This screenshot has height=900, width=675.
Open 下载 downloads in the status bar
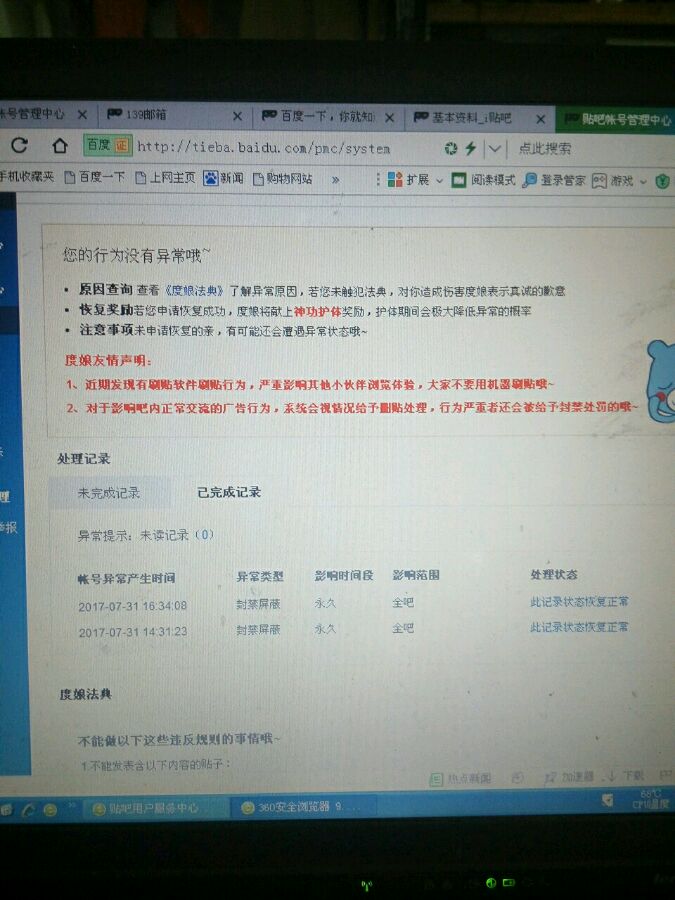point(626,777)
